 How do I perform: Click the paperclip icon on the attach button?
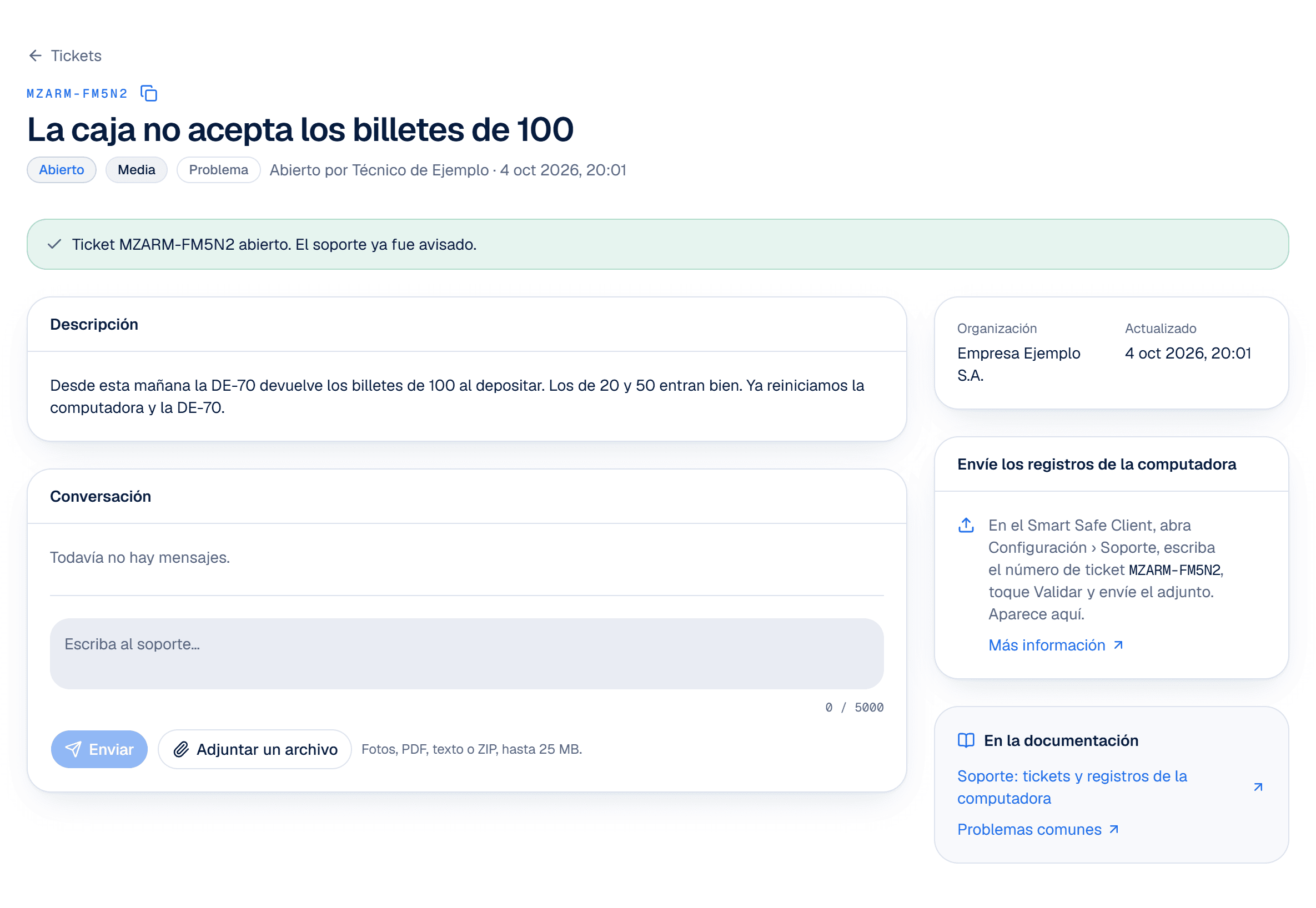(x=181, y=750)
